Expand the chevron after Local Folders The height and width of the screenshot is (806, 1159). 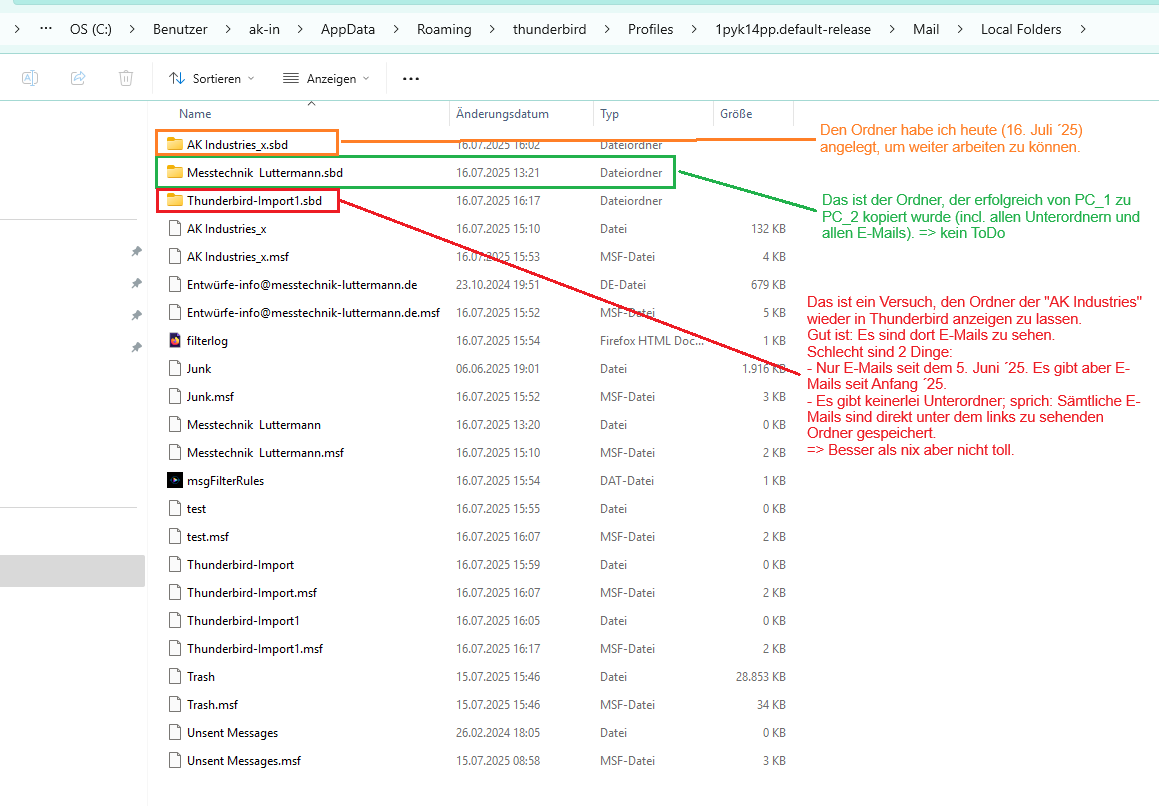[x=1083, y=29]
